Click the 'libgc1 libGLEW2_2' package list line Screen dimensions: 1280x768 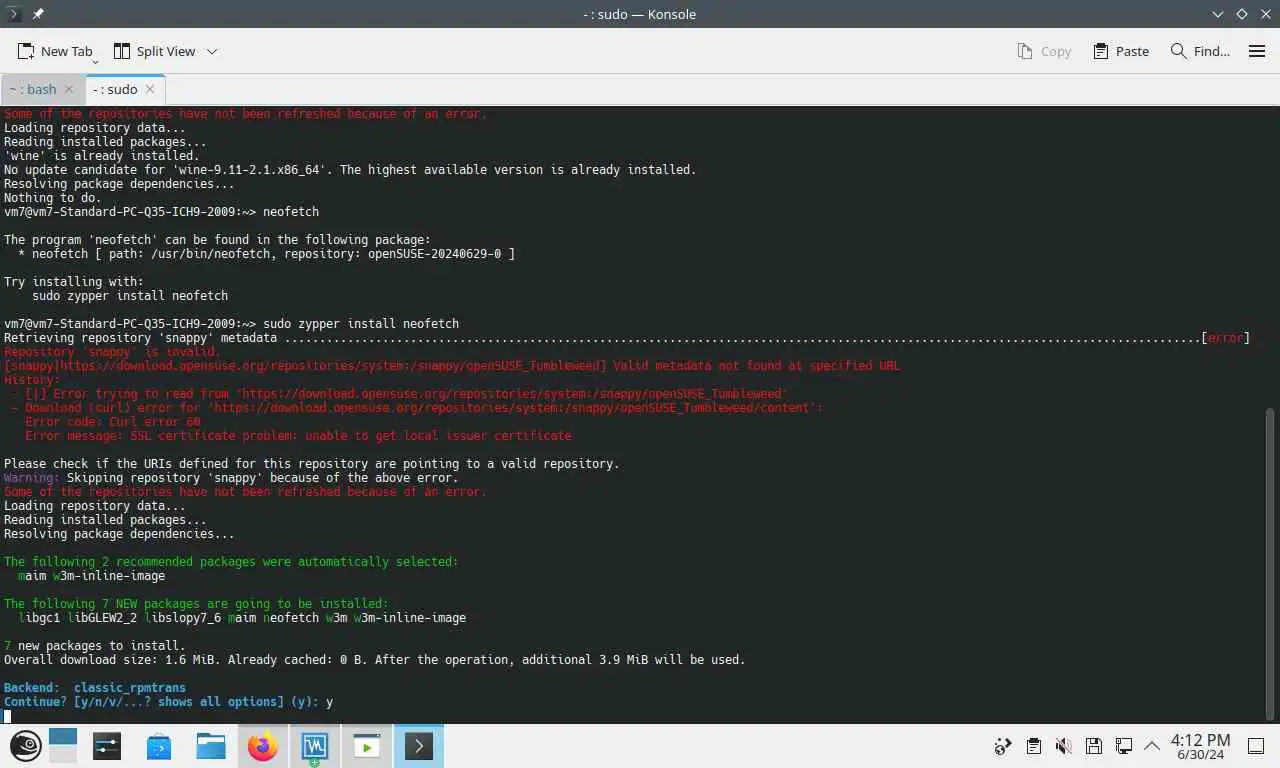tap(242, 618)
